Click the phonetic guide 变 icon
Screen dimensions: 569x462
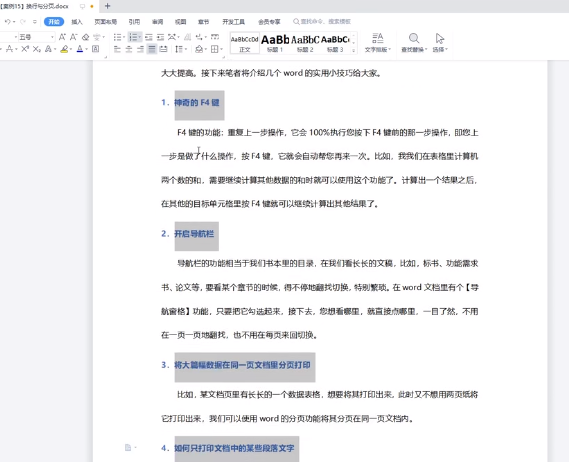click(97, 37)
